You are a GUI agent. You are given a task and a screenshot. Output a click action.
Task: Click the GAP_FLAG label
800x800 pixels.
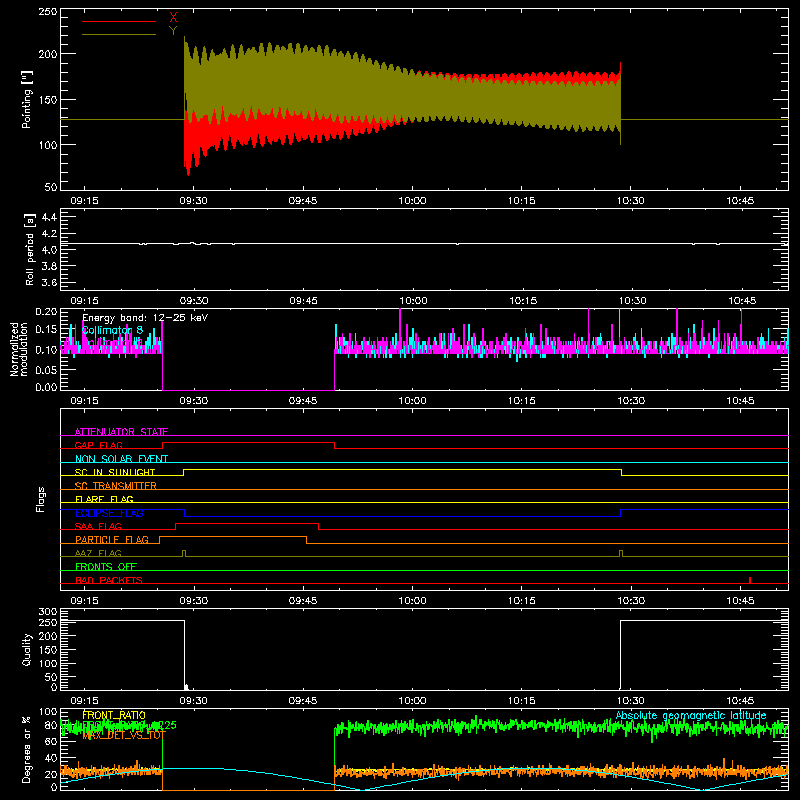(x=98, y=445)
